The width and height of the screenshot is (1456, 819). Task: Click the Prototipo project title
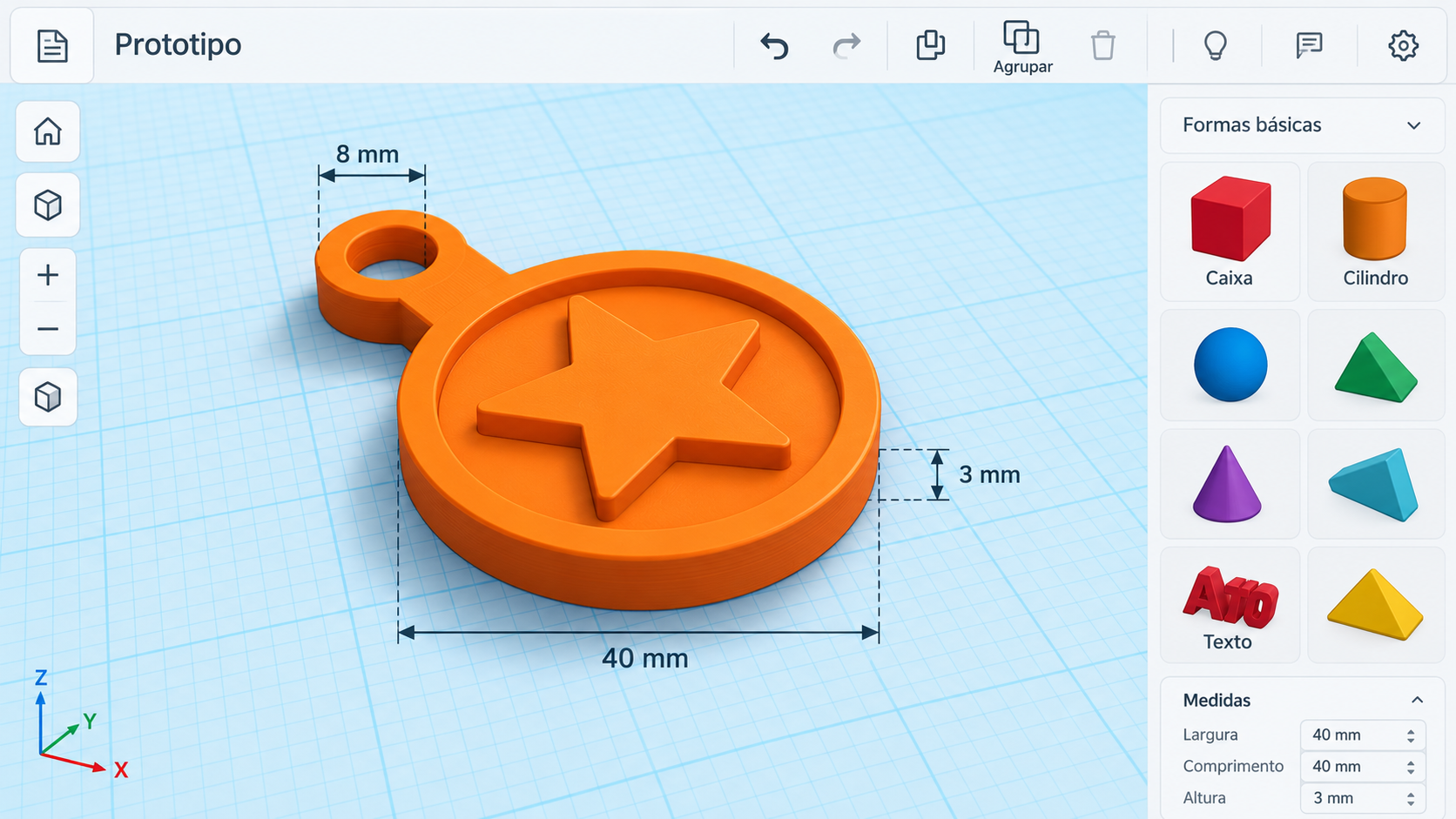click(178, 44)
